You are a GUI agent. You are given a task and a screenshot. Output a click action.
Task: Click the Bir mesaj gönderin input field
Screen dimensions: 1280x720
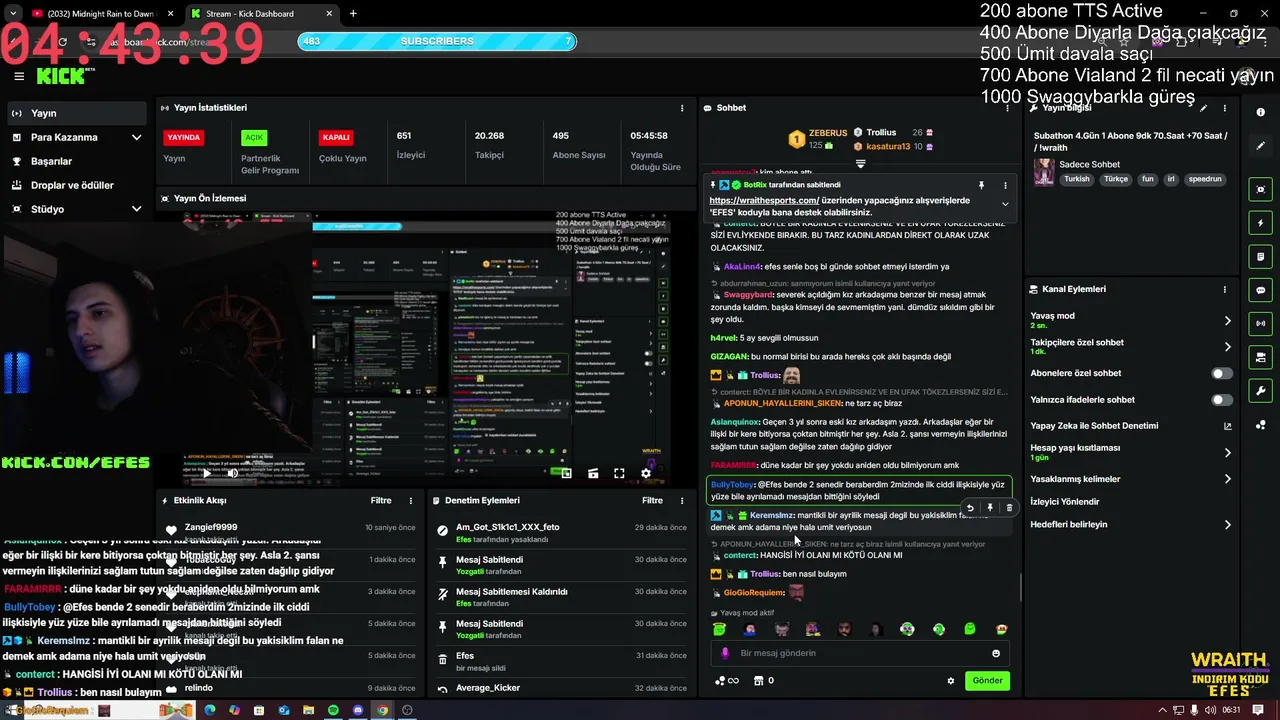[x=860, y=653]
